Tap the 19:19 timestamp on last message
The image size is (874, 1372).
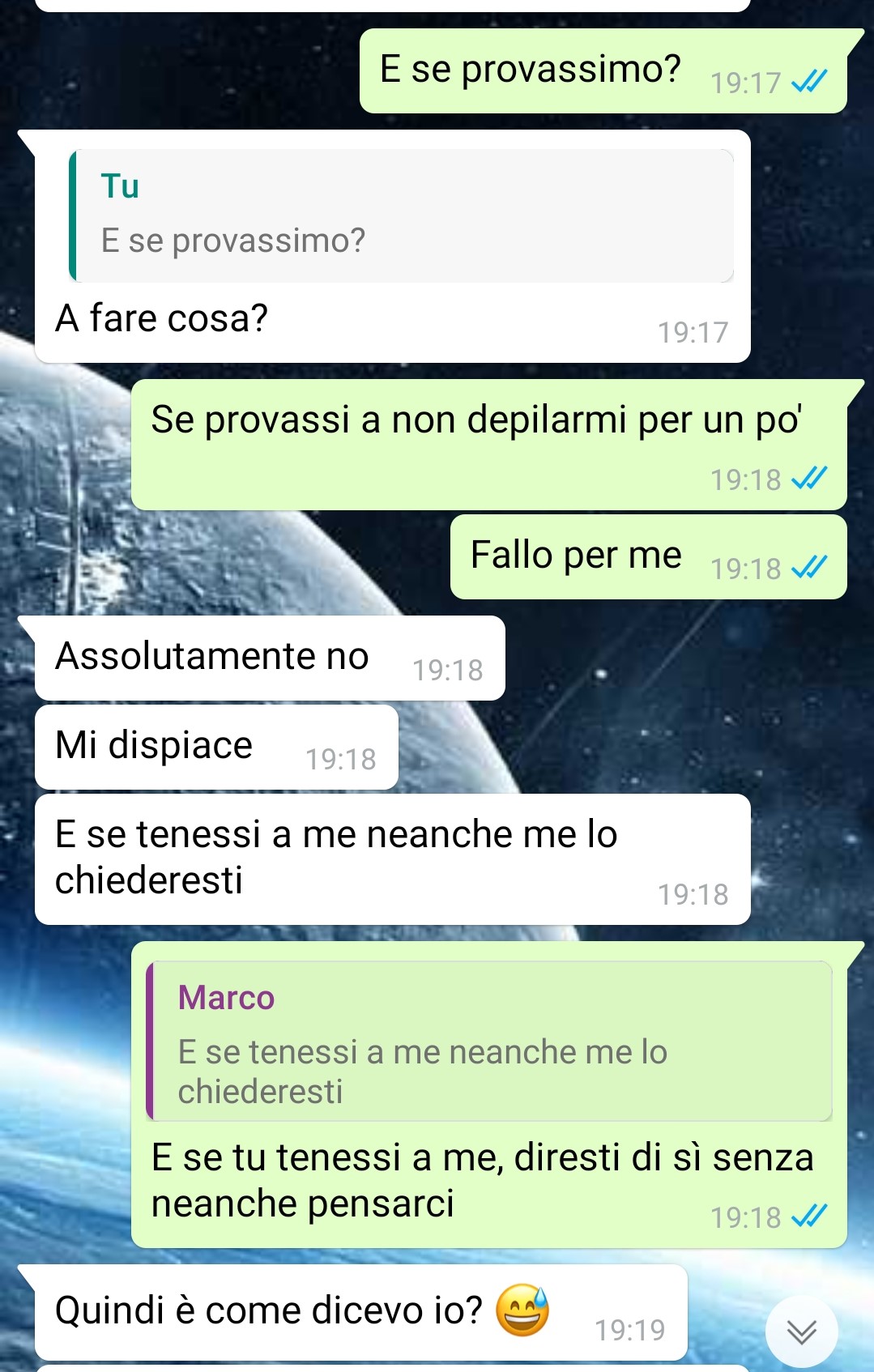pos(630,1330)
